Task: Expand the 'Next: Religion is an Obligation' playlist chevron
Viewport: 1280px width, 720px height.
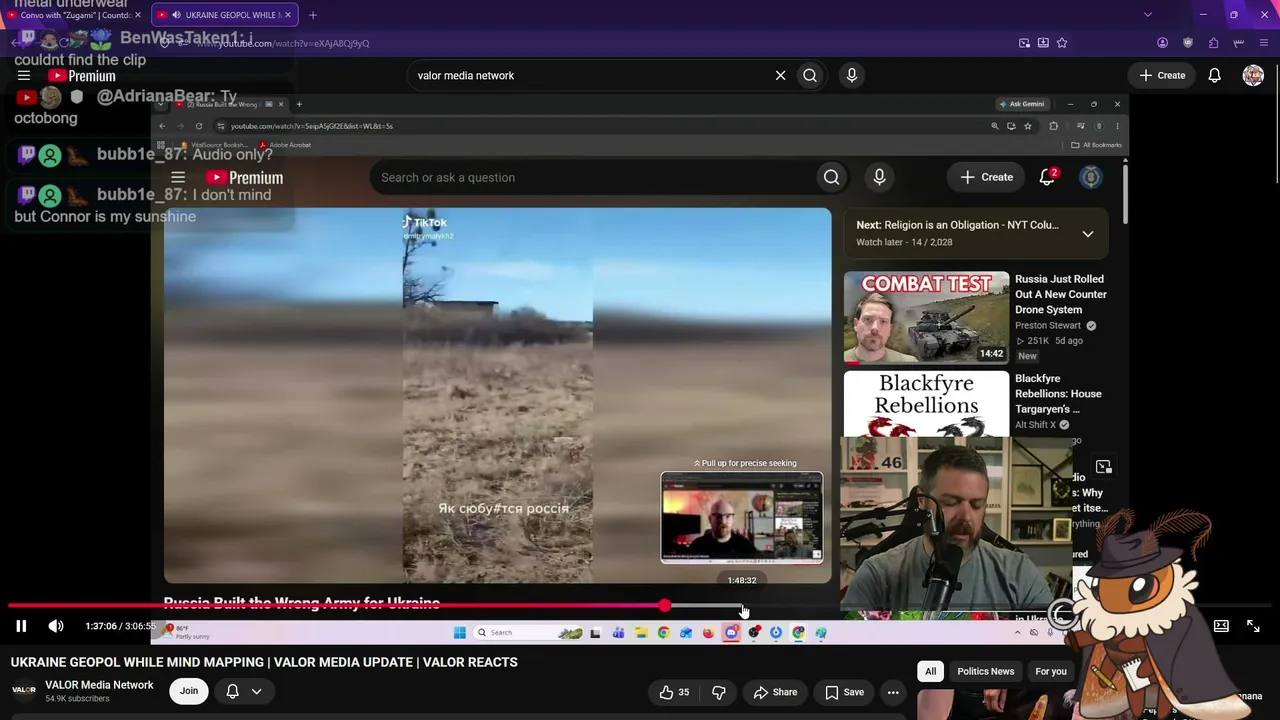Action: [1088, 234]
